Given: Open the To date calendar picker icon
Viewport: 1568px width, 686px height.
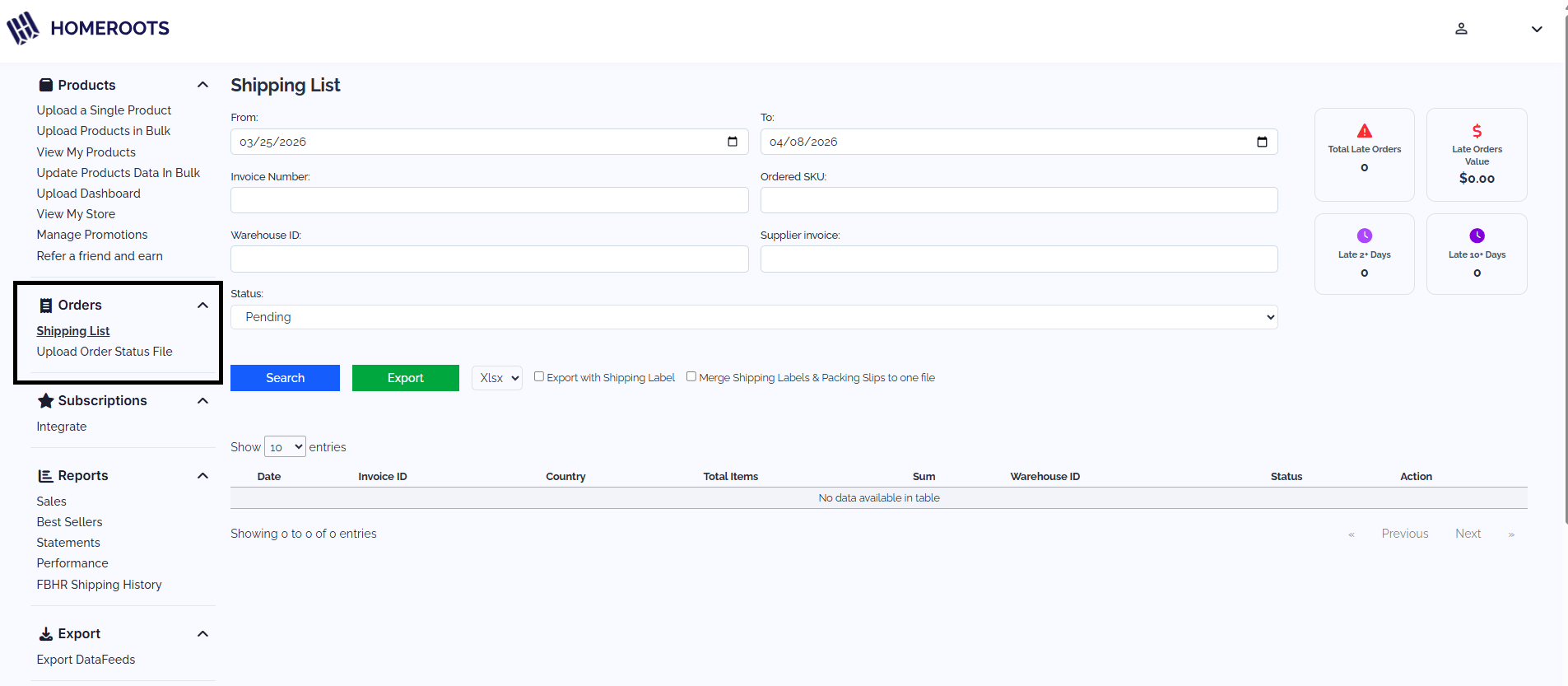Looking at the screenshot, I should (1261, 142).
